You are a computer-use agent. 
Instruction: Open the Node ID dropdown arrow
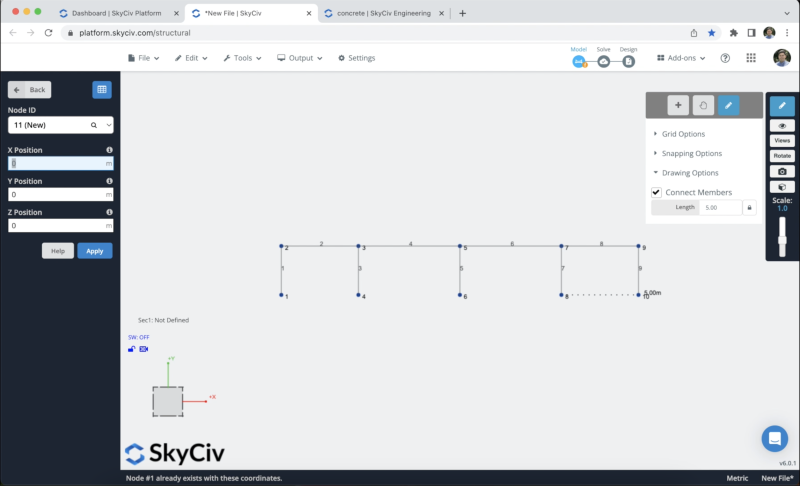109,125
